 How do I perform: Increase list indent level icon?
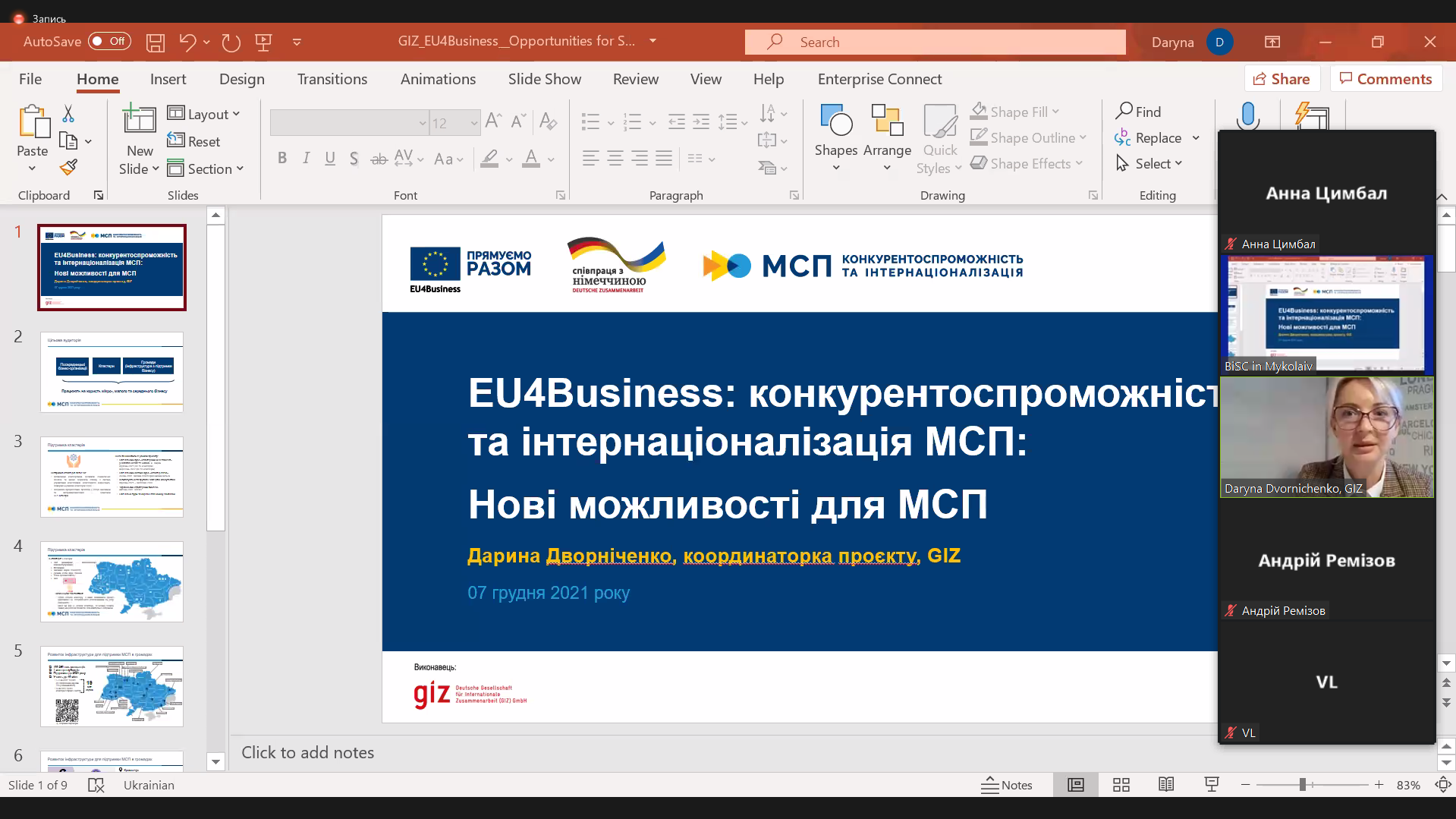pos(701,121)
